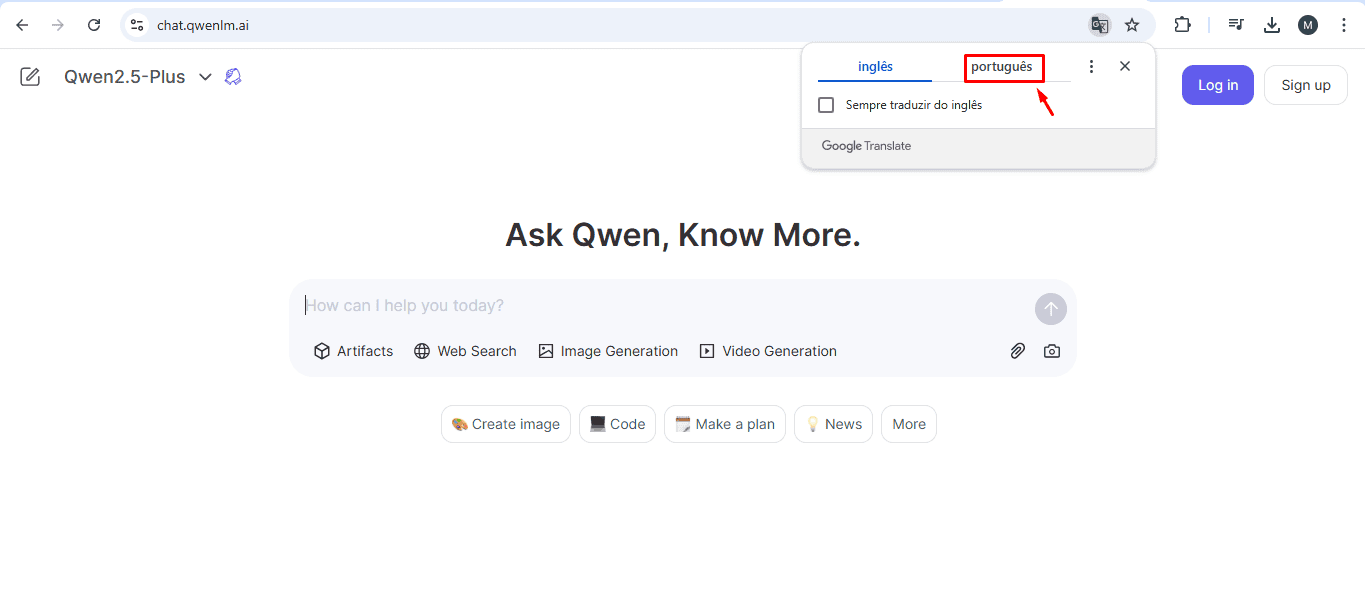Toggle the Web Search option
The width and height of the screenshot is (1365, 614).
pyautogui.click(x=465, y=351)
